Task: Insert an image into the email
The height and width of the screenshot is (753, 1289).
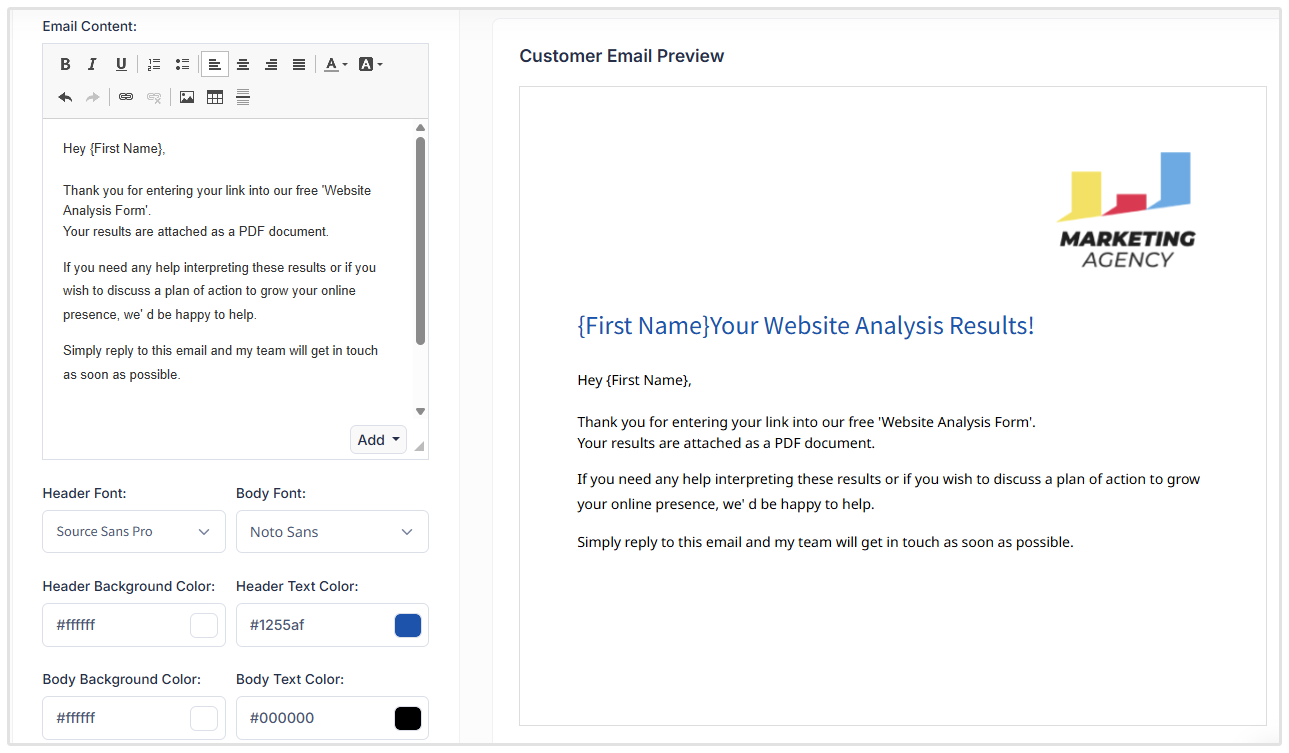Action: pyautogui.click(x=187, y=97)
